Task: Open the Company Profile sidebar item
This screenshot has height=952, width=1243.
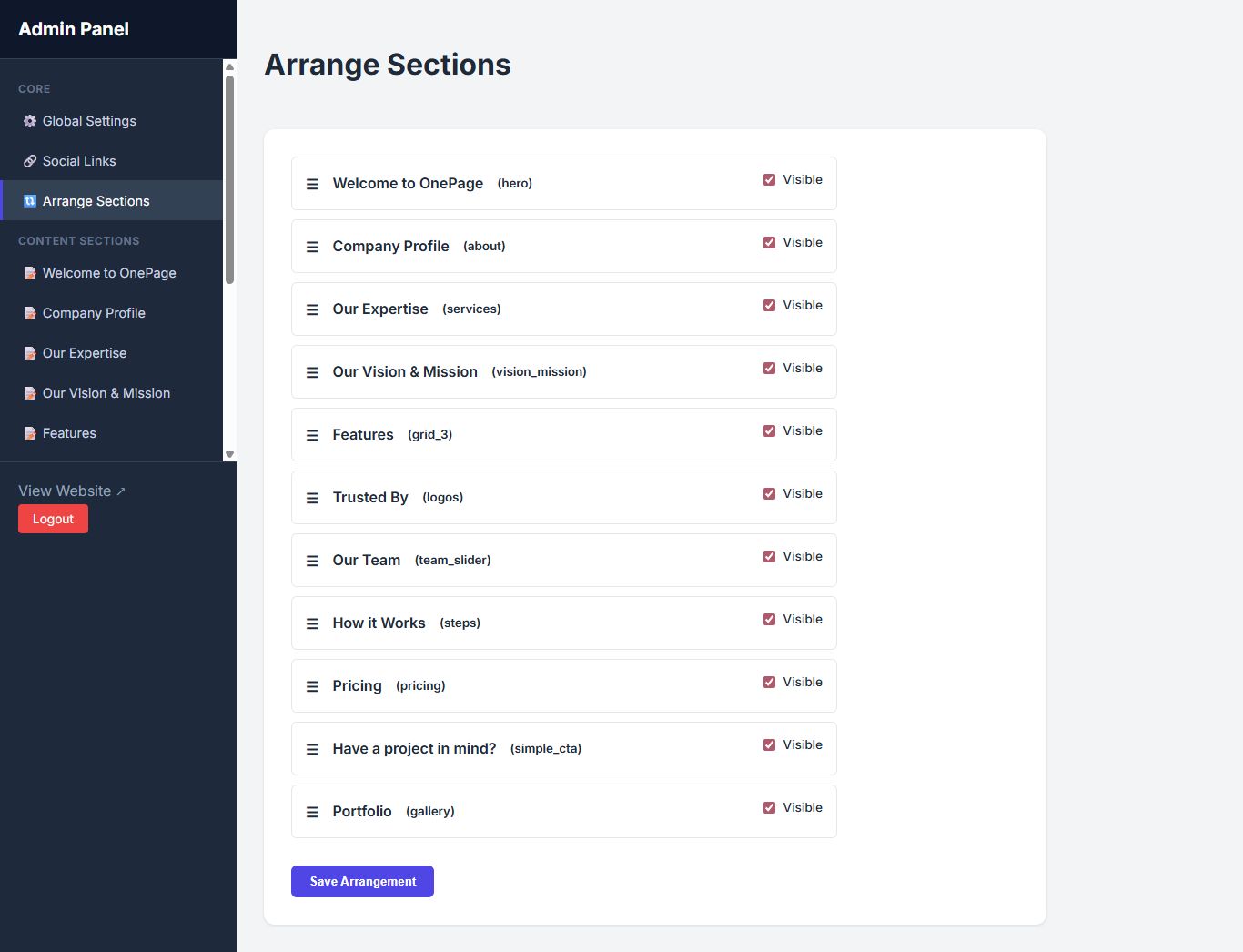Action: coord(94,313)
